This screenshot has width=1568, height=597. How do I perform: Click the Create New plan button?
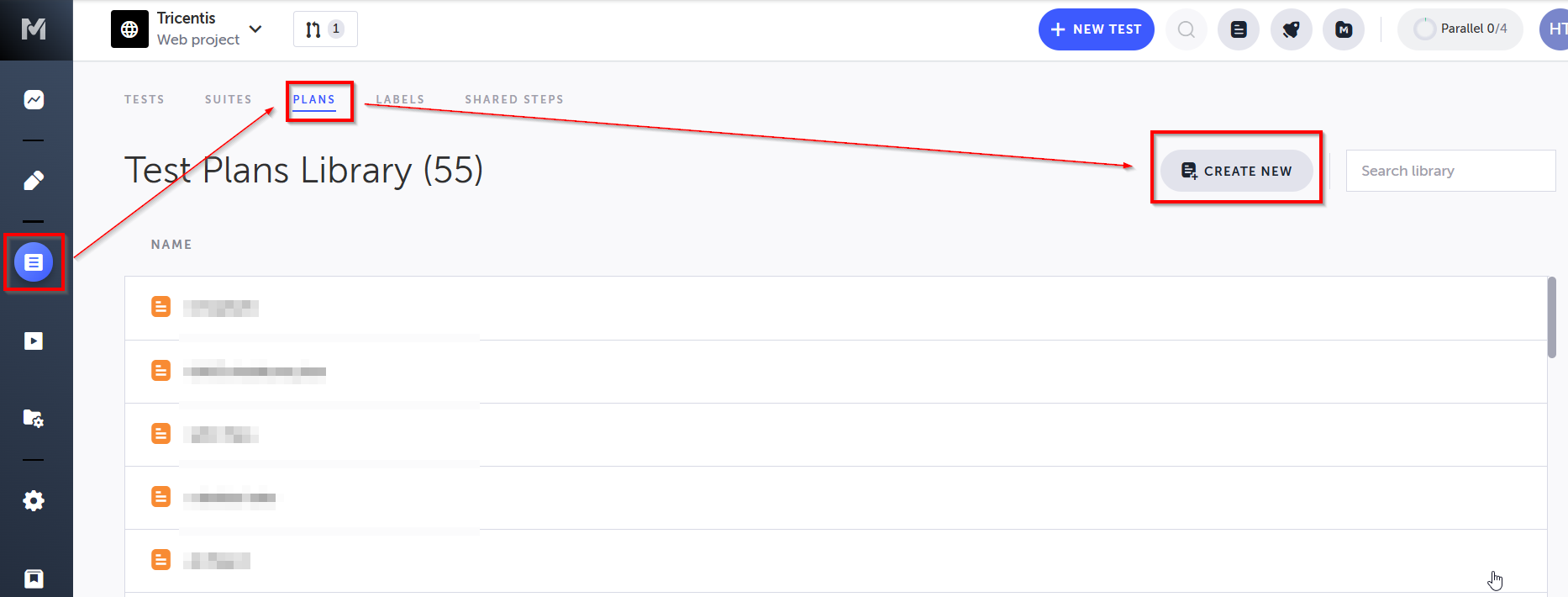click(1237, 171)
